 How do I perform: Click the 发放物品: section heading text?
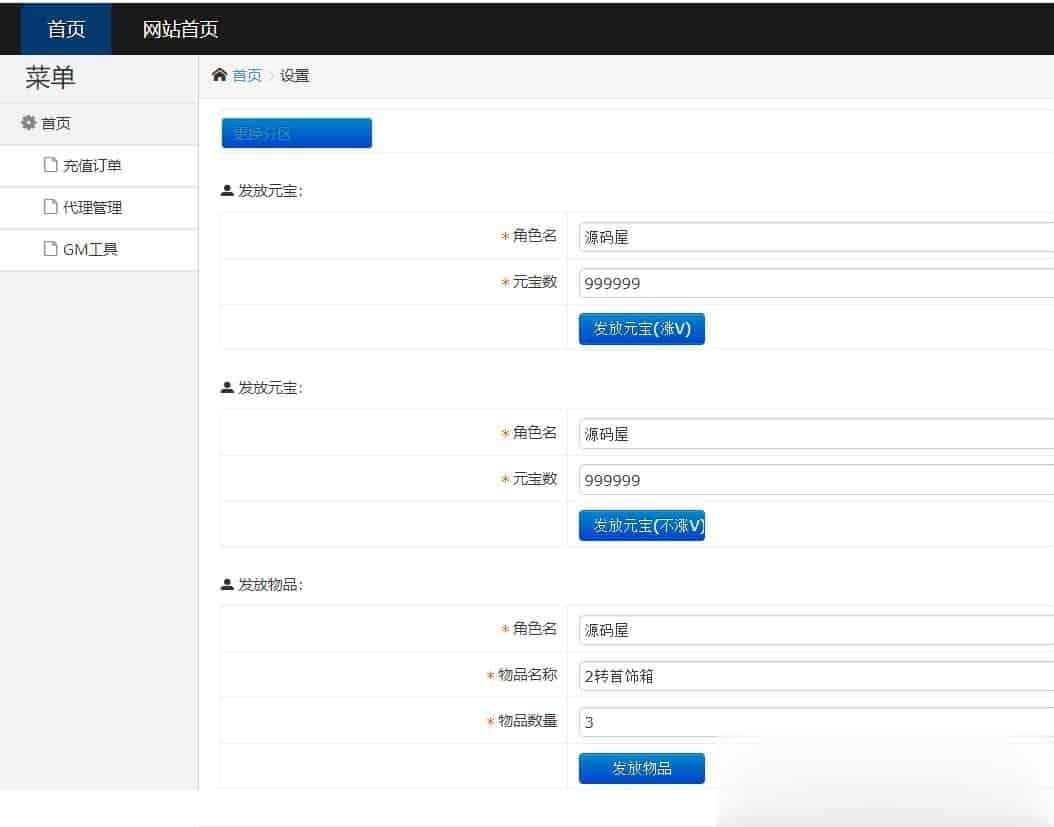(x=271, y=585)
